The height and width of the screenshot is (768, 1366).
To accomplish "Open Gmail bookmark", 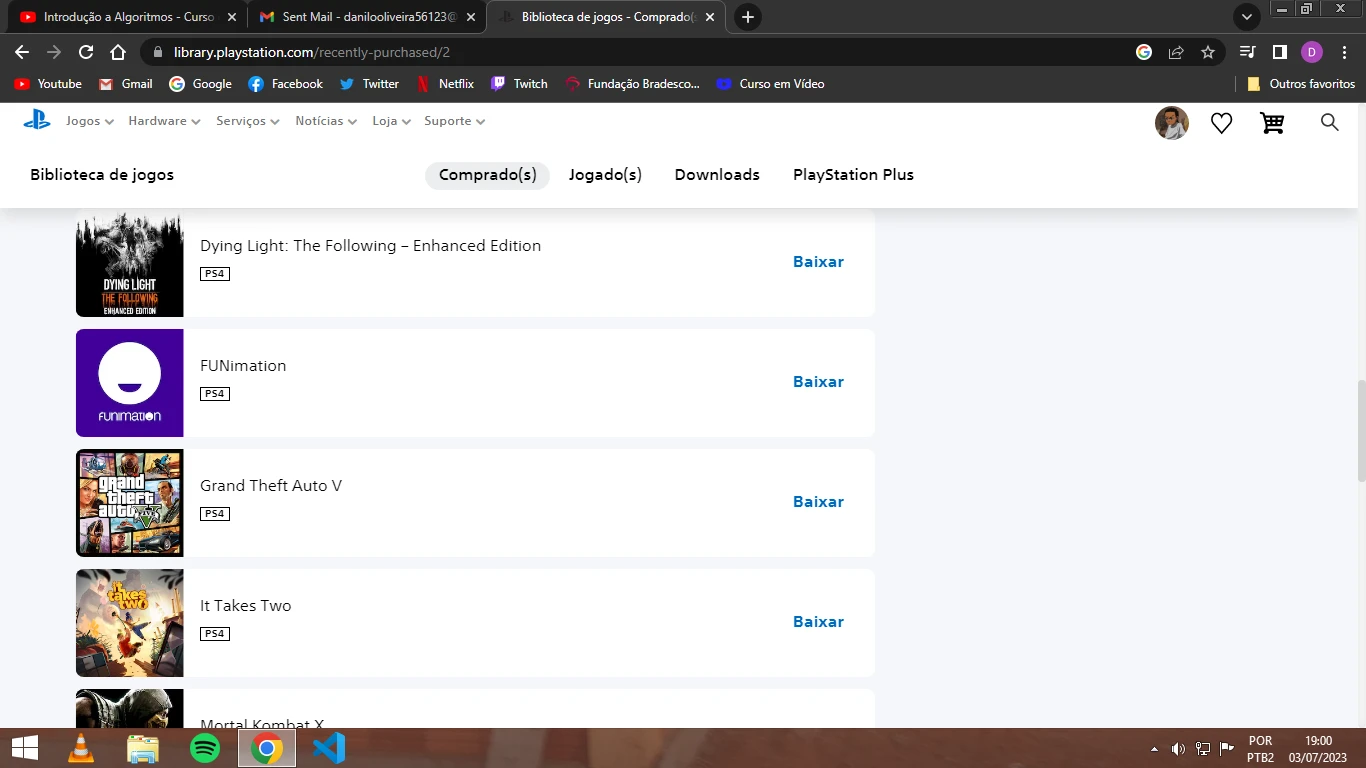I will coord(125,84).
